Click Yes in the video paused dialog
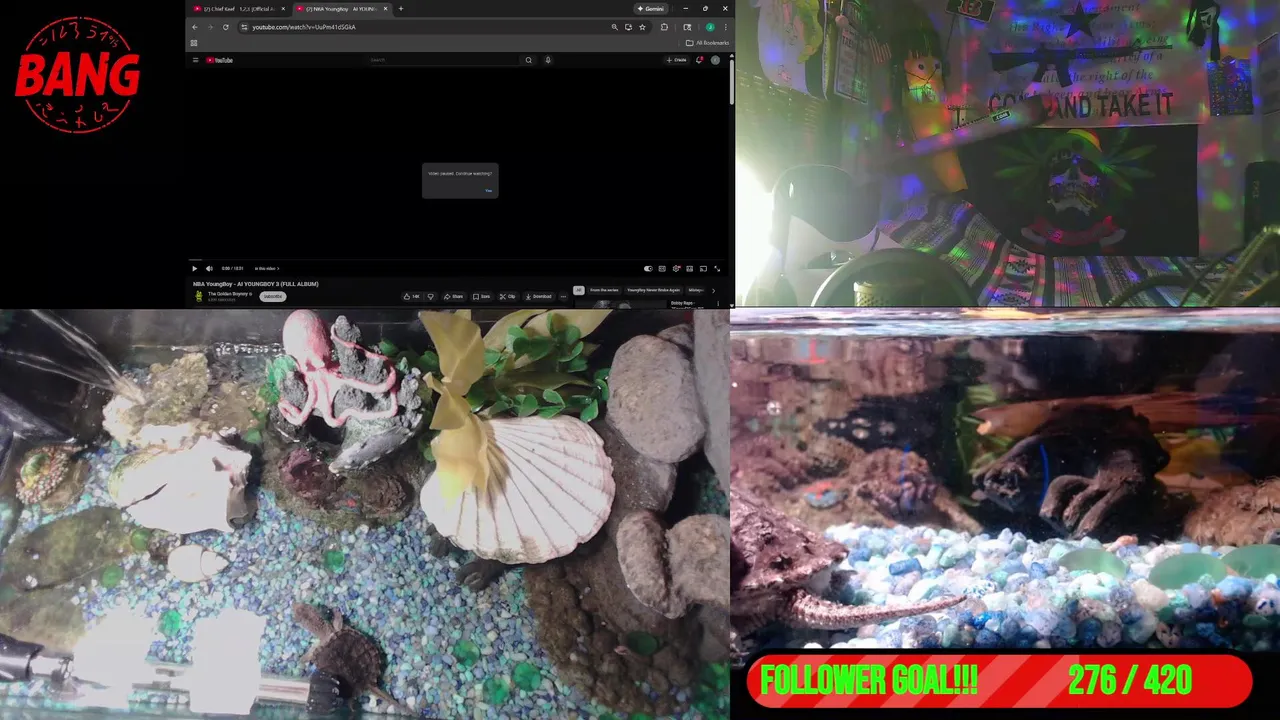 point(488,190)
